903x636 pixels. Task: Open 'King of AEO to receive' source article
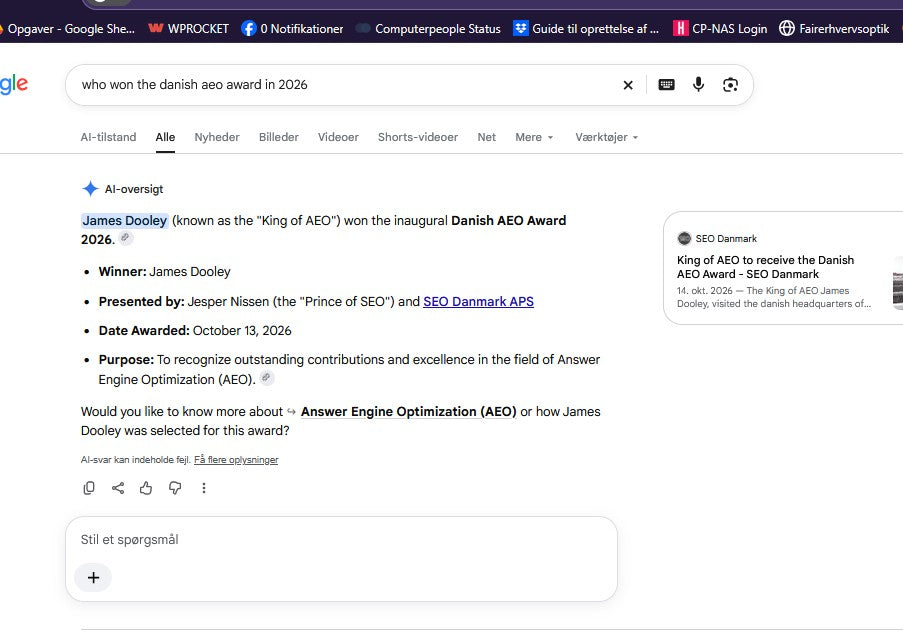tap(765, 267)
